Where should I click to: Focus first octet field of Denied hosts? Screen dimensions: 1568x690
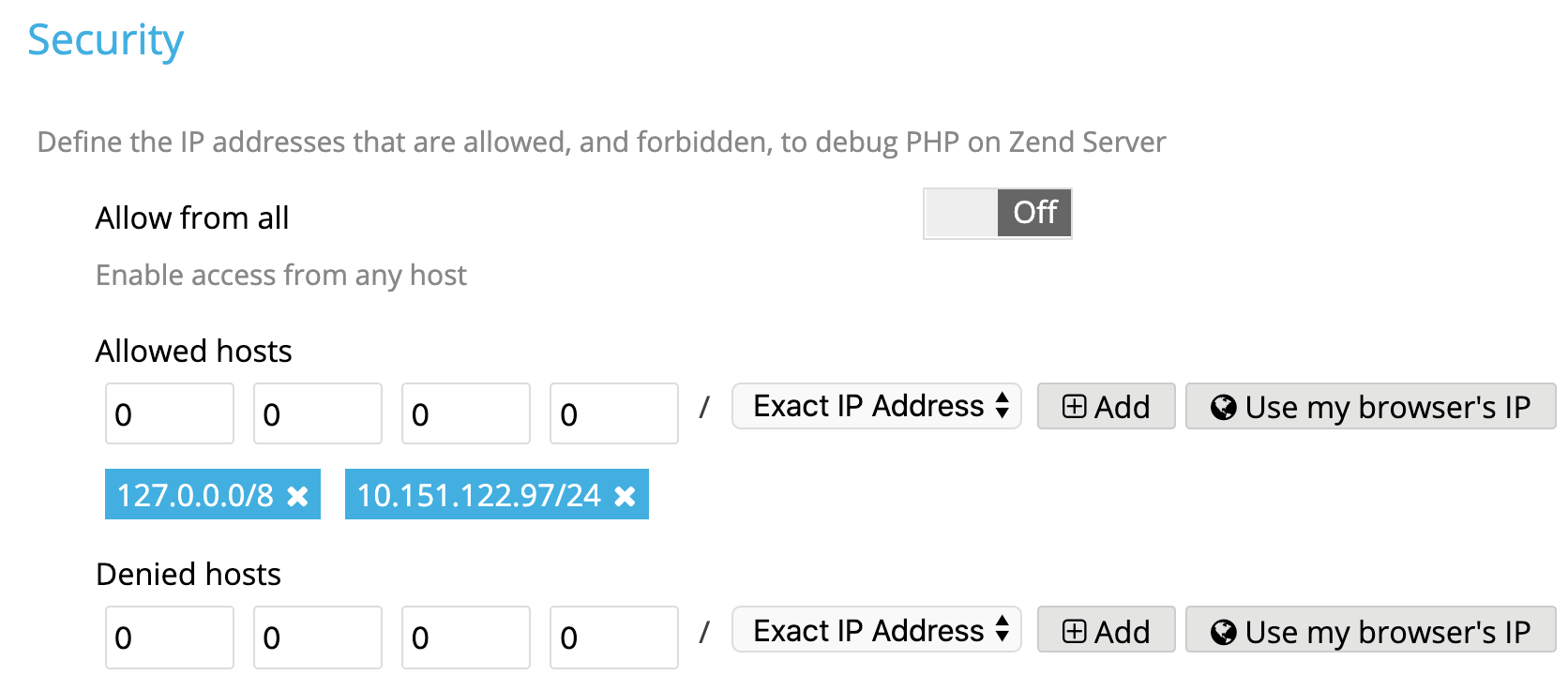pyautogui.click(x=170, y=637)
